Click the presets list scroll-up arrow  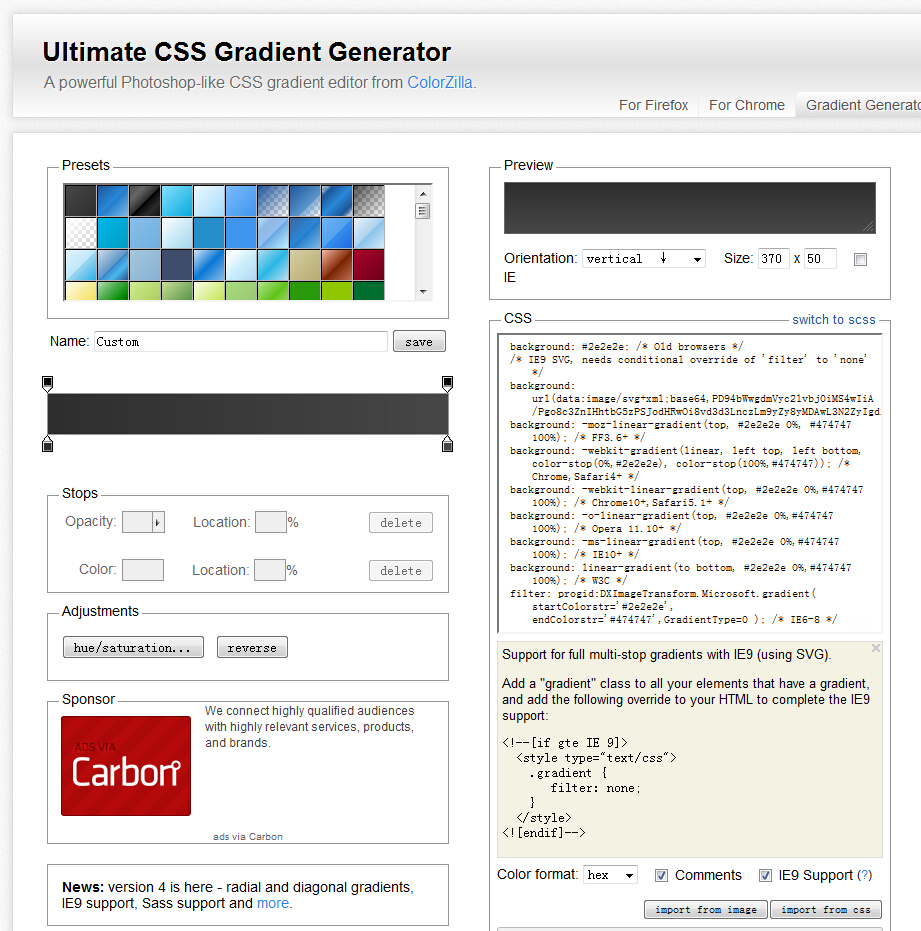pos(423,194)
